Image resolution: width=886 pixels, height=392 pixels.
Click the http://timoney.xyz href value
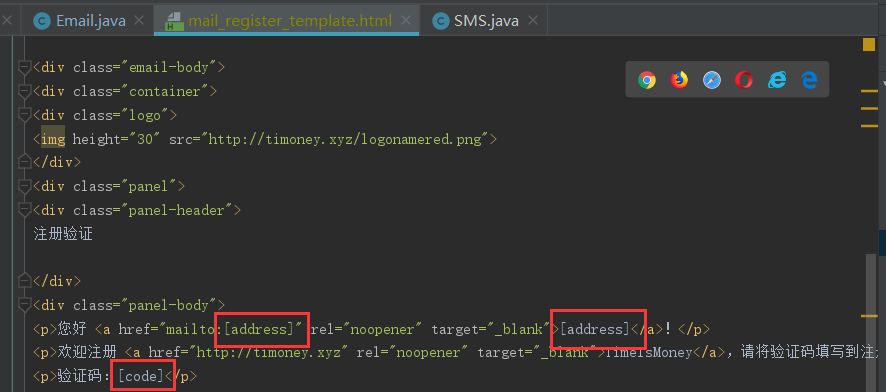268,352
